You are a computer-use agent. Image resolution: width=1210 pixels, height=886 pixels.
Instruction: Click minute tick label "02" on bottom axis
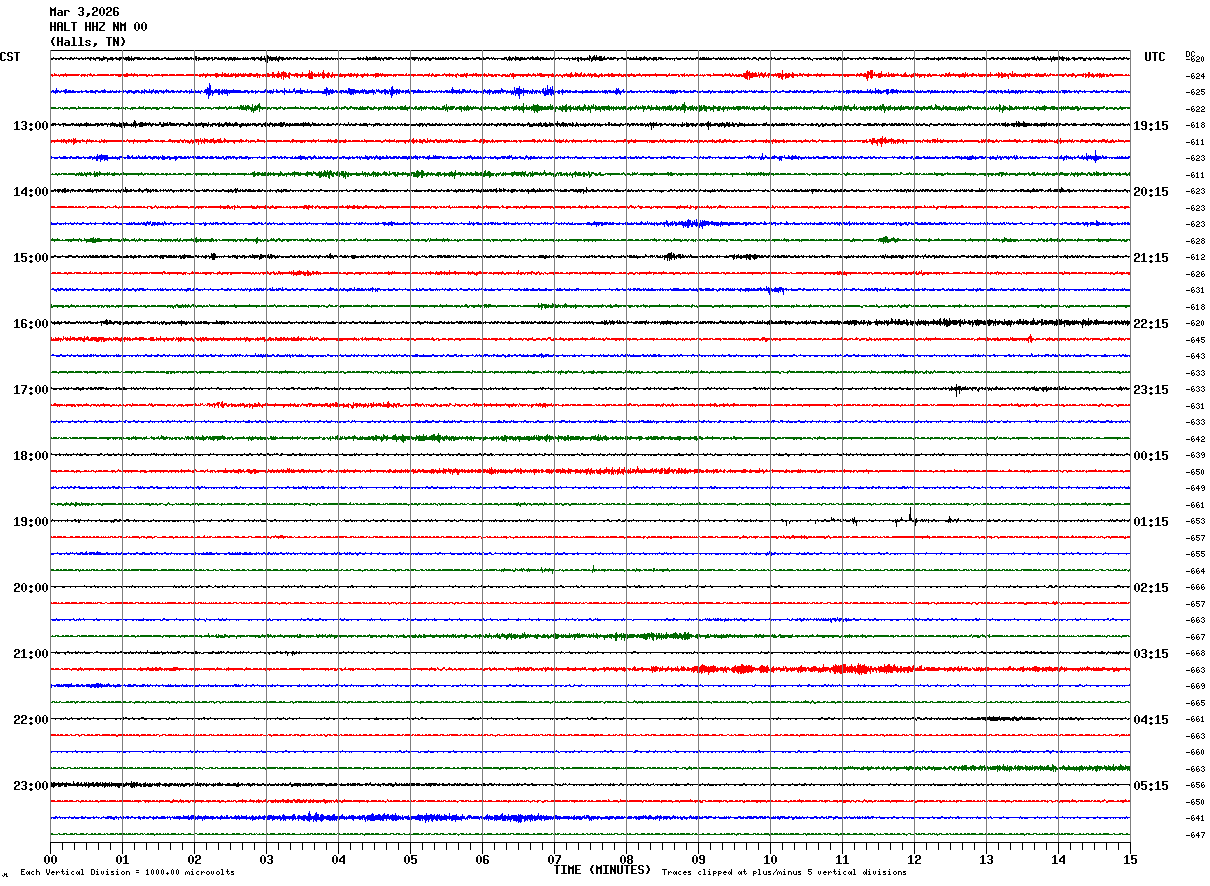pos(194,859)
